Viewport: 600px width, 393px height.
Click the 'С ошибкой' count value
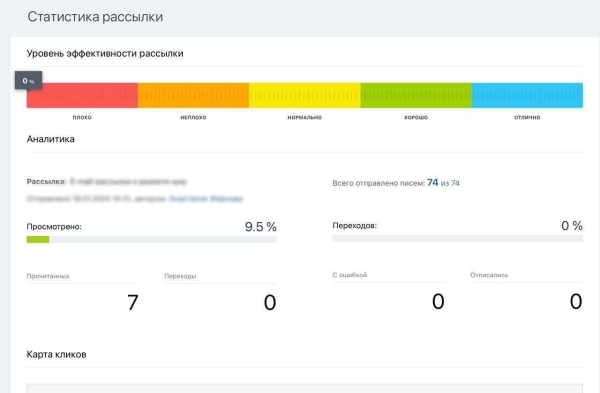point(438,301)
